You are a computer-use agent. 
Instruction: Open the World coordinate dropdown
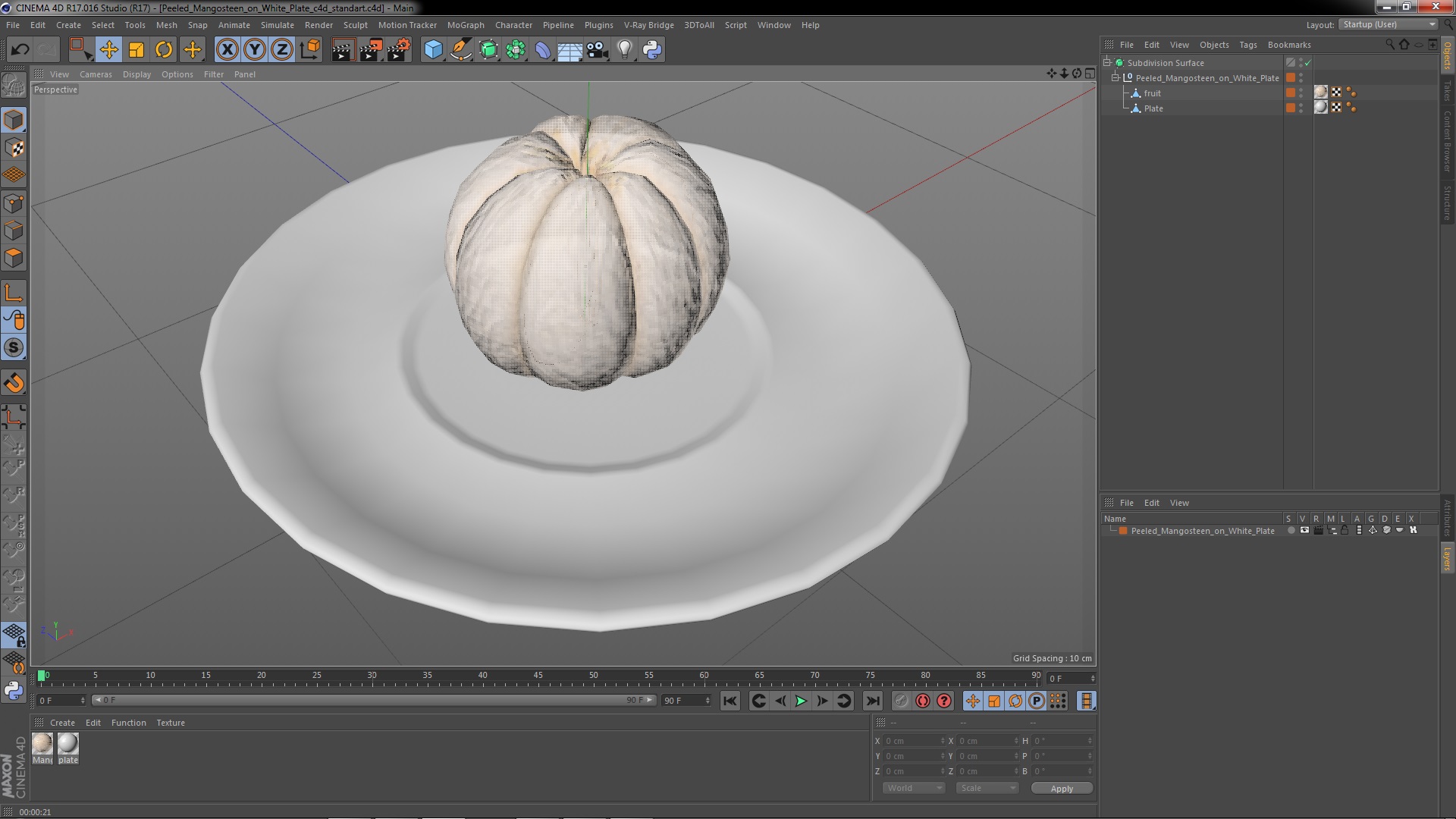coord(914,788)
